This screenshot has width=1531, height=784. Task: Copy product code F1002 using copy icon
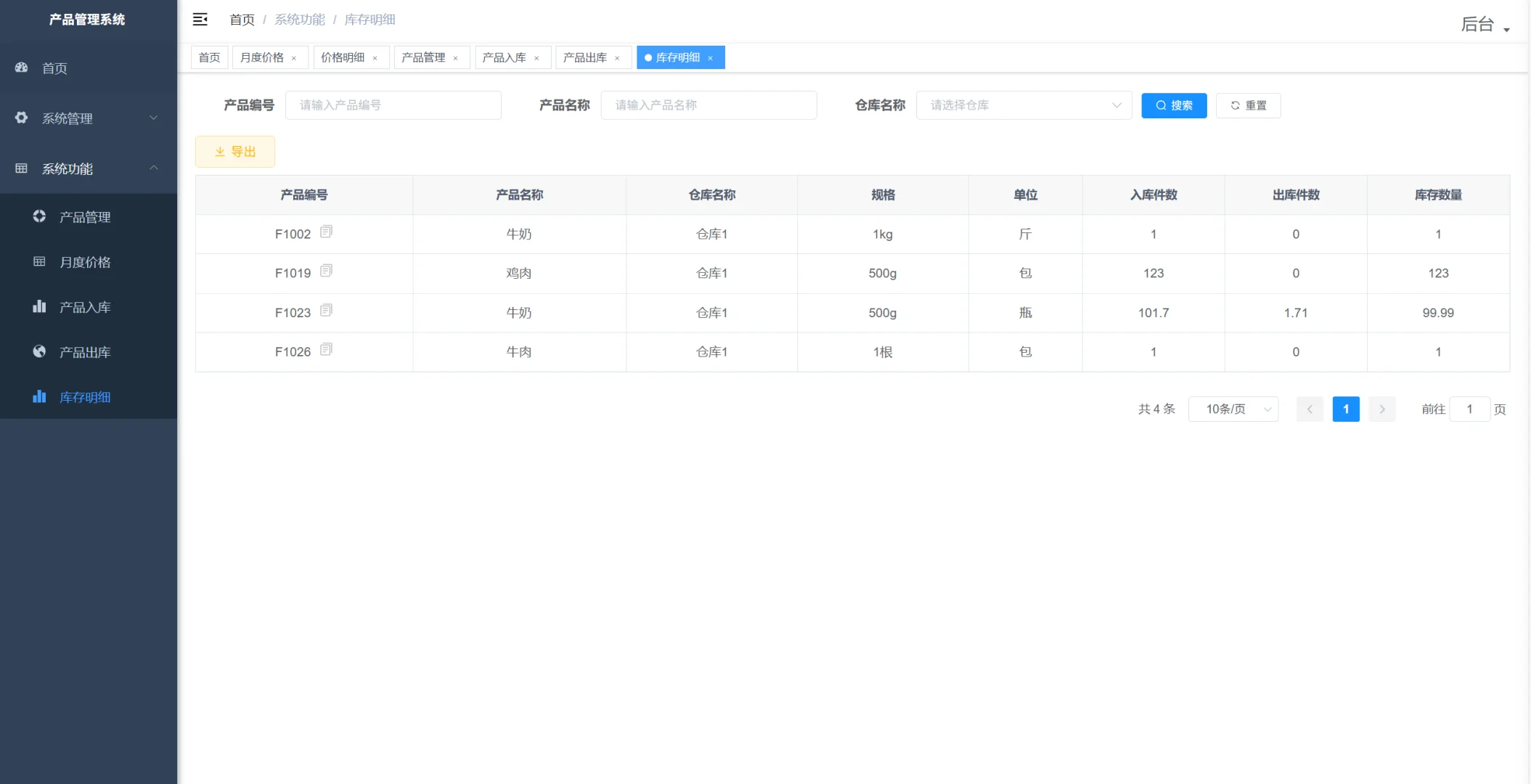[x=327, y=232]
